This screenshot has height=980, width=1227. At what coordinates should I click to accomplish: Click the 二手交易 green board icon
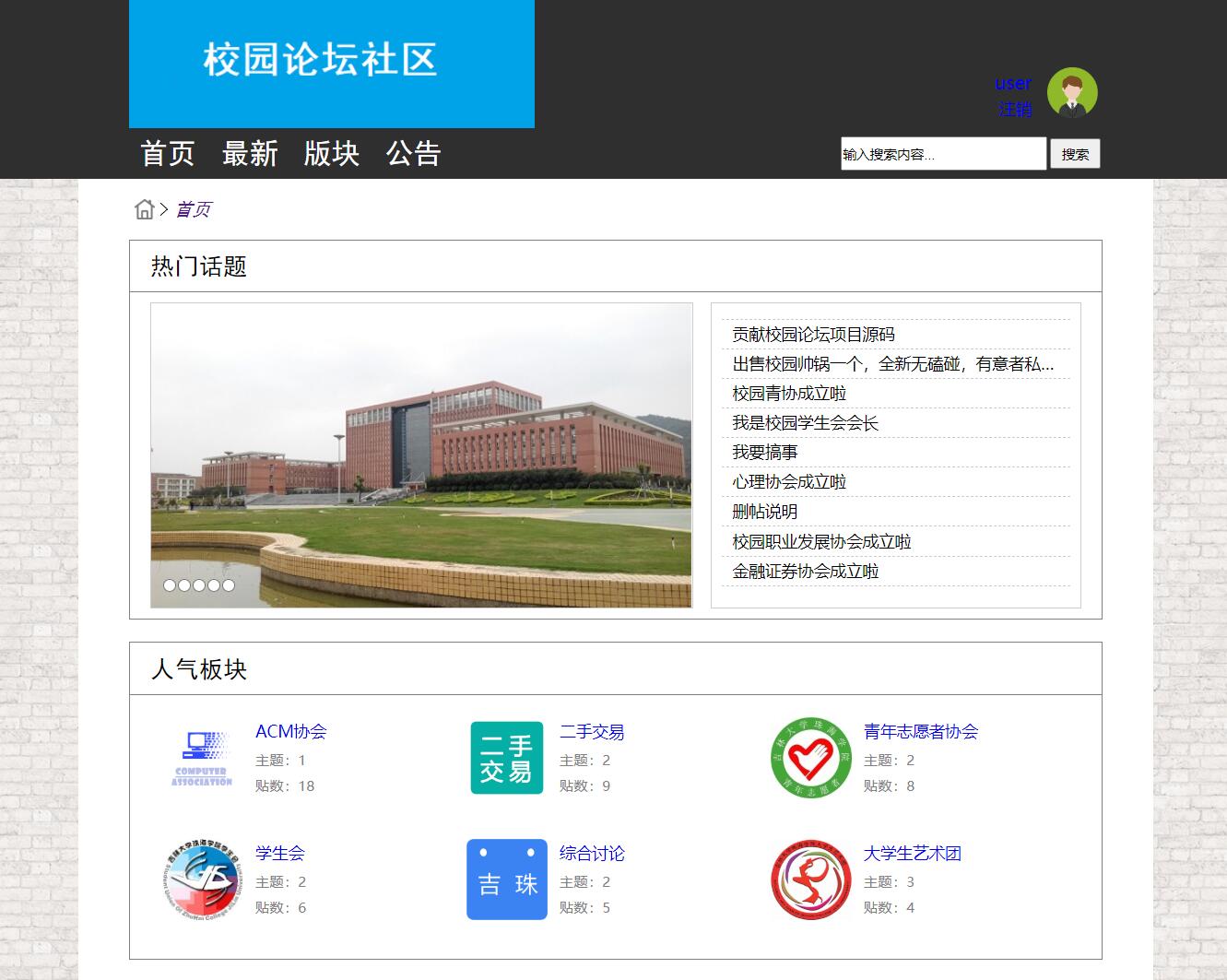(x=506, y=757)
